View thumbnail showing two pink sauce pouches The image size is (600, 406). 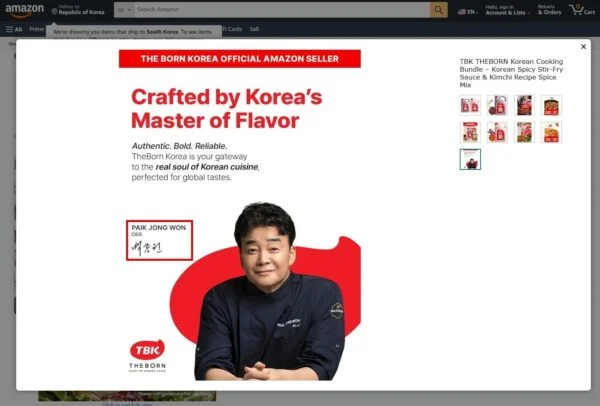[470, 105]
